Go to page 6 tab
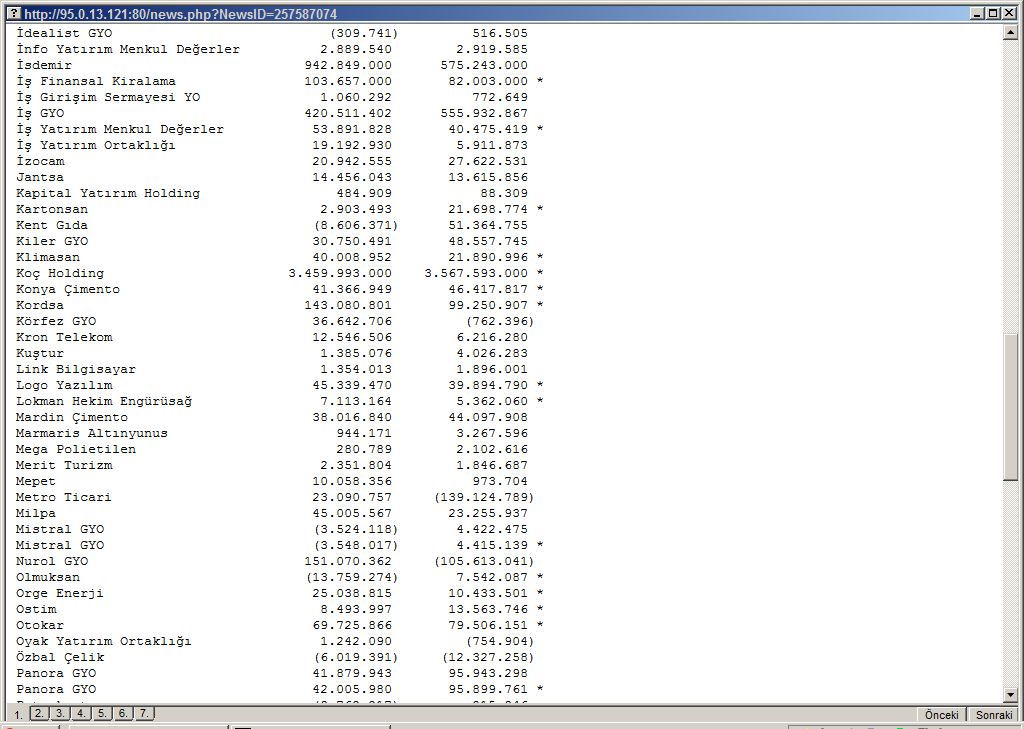 coord(123,713)
